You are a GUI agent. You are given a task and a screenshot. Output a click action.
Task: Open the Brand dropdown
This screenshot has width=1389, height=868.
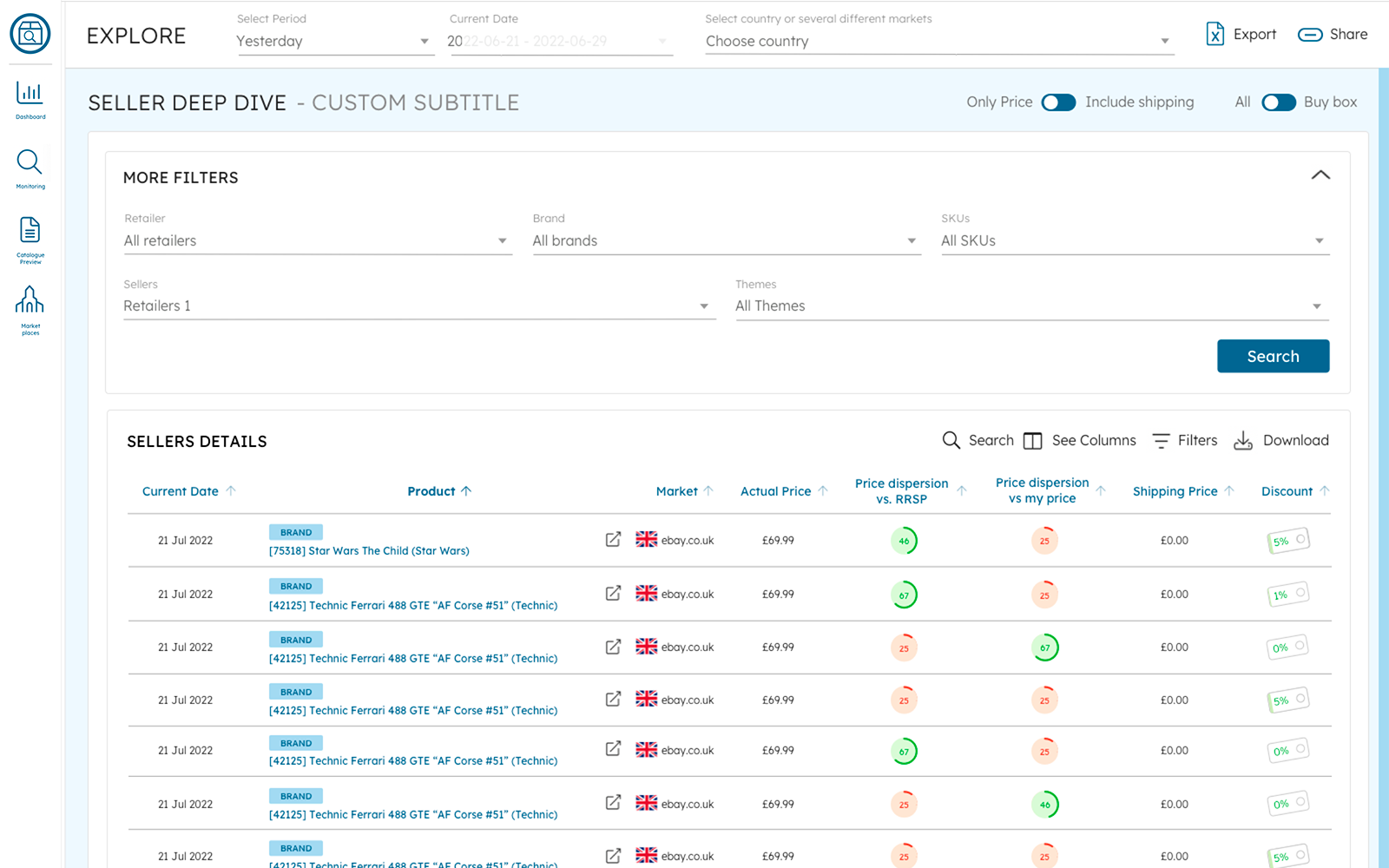coord(726,241)
